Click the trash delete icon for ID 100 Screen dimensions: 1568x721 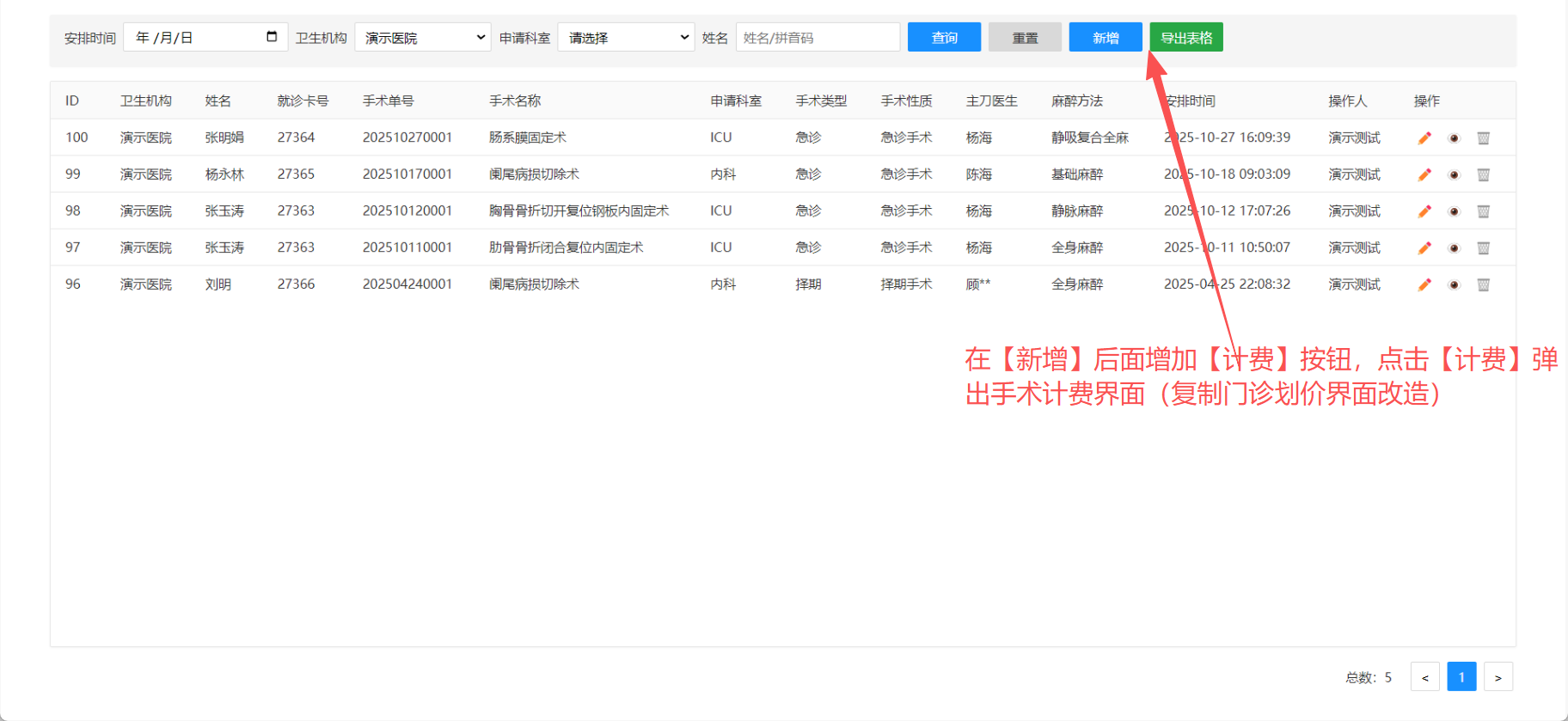1483,138
